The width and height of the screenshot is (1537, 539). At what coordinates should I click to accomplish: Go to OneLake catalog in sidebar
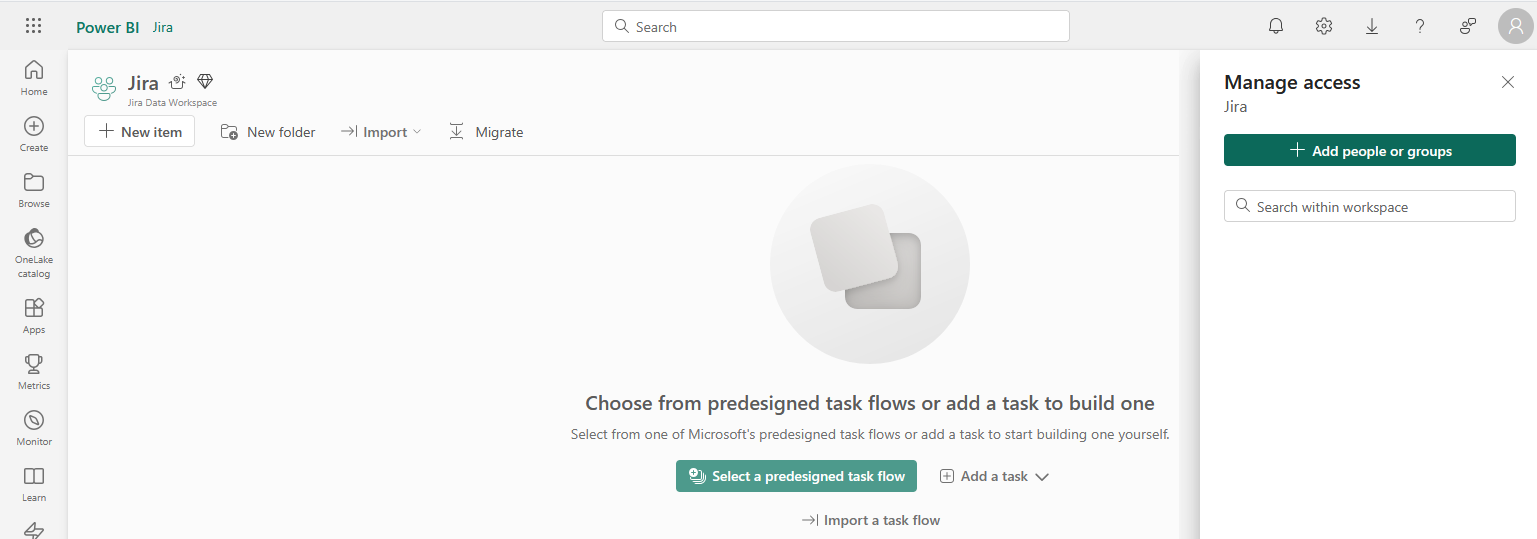[x=34, y=252]
